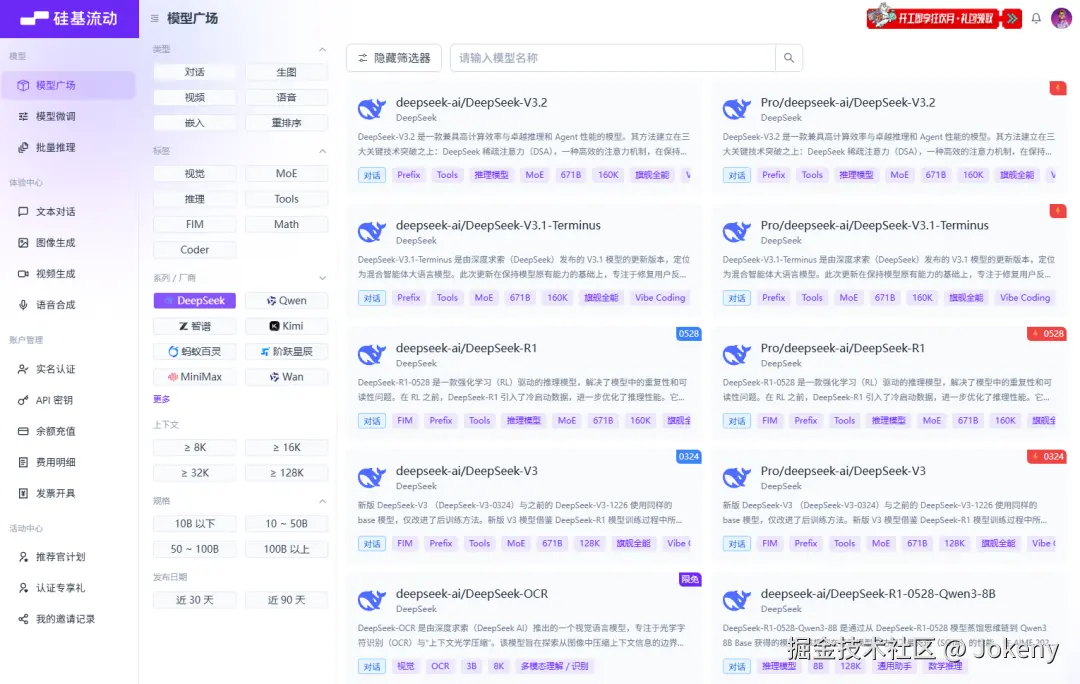
Task: Click the 语音合成 microphone icon
Action: click(x=23, y=304)
